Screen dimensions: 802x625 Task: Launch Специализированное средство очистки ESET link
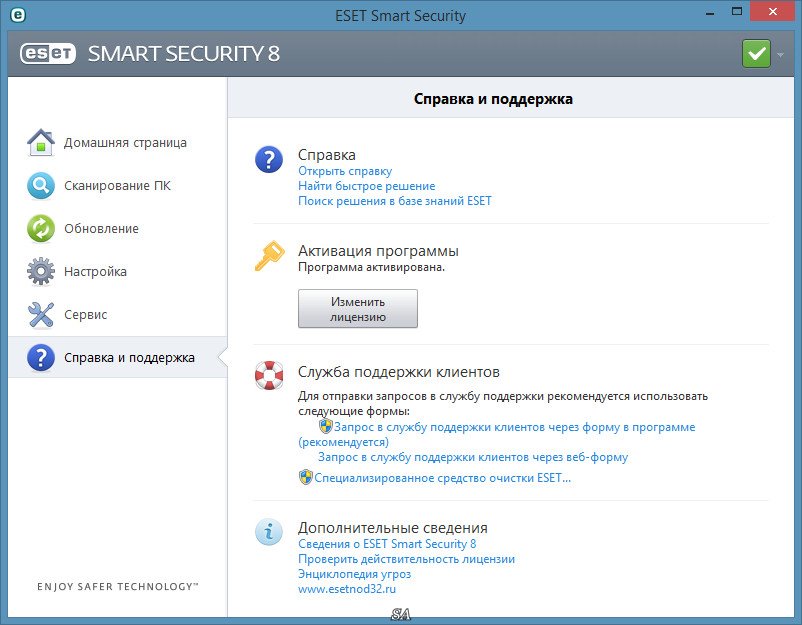point(442,478)
